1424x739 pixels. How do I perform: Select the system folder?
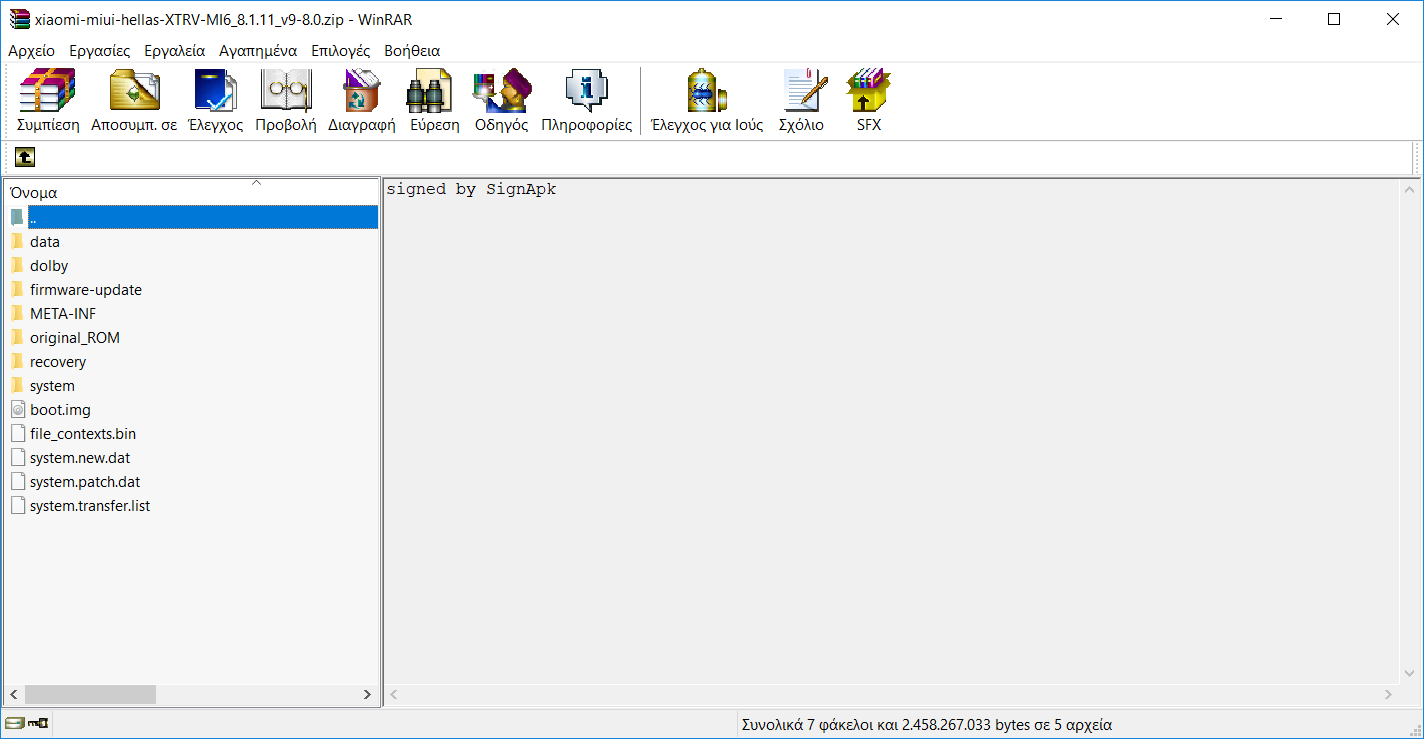(52, 386)
